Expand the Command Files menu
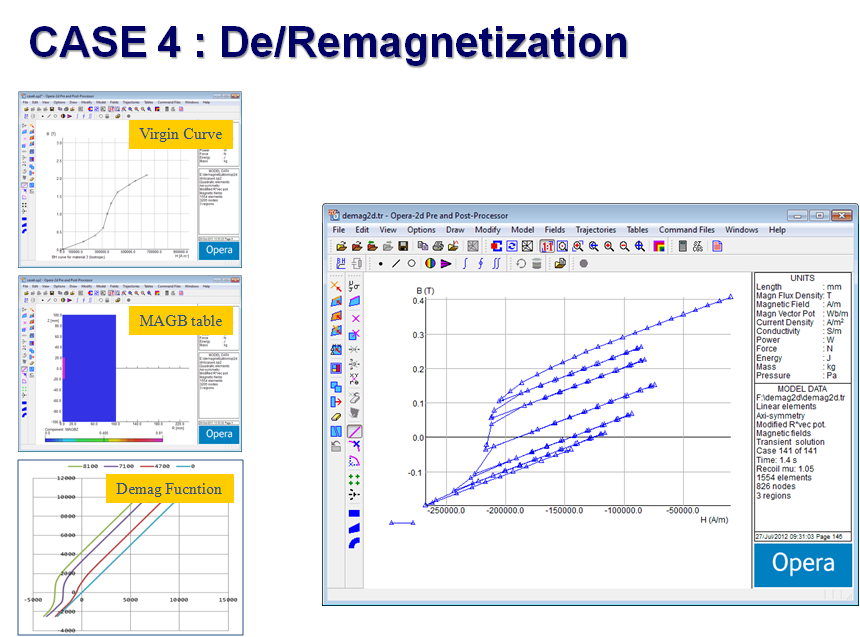The width and height of the screenshot is (860, 637). coord(686,230)
